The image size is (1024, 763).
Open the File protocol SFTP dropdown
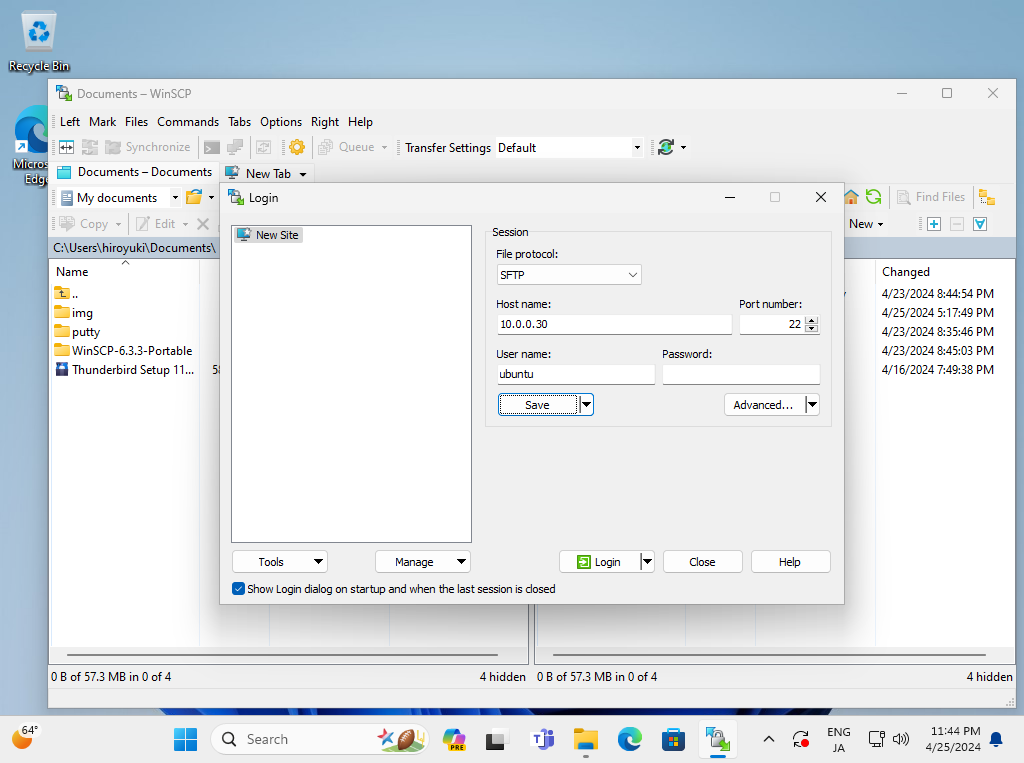pos(569,275)
